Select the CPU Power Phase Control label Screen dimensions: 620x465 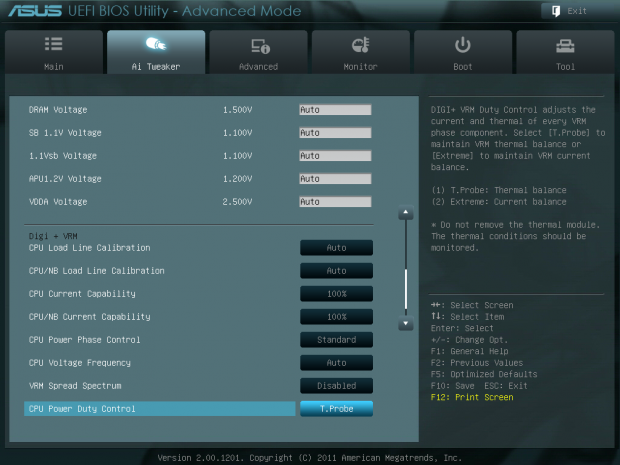pyautogui.click(x=84, y=340)
